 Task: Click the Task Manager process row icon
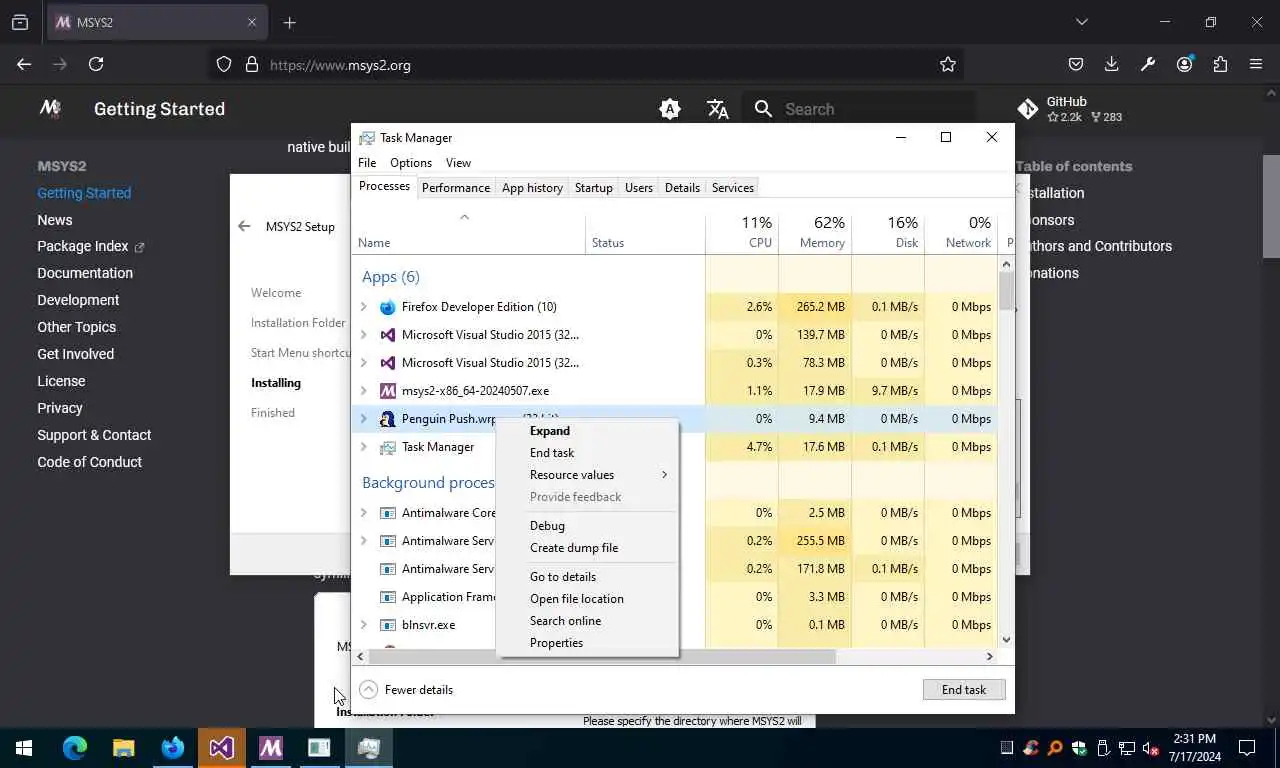tap(388, 447)
